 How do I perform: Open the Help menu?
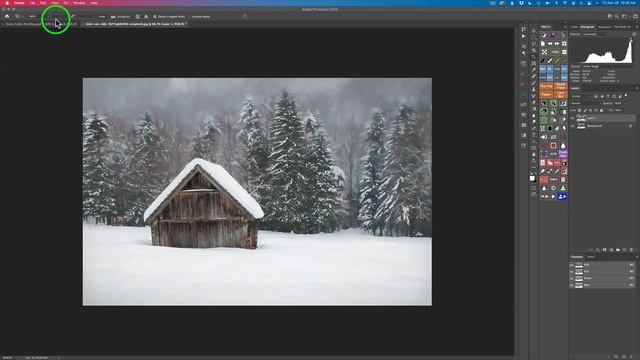(93, 3)
